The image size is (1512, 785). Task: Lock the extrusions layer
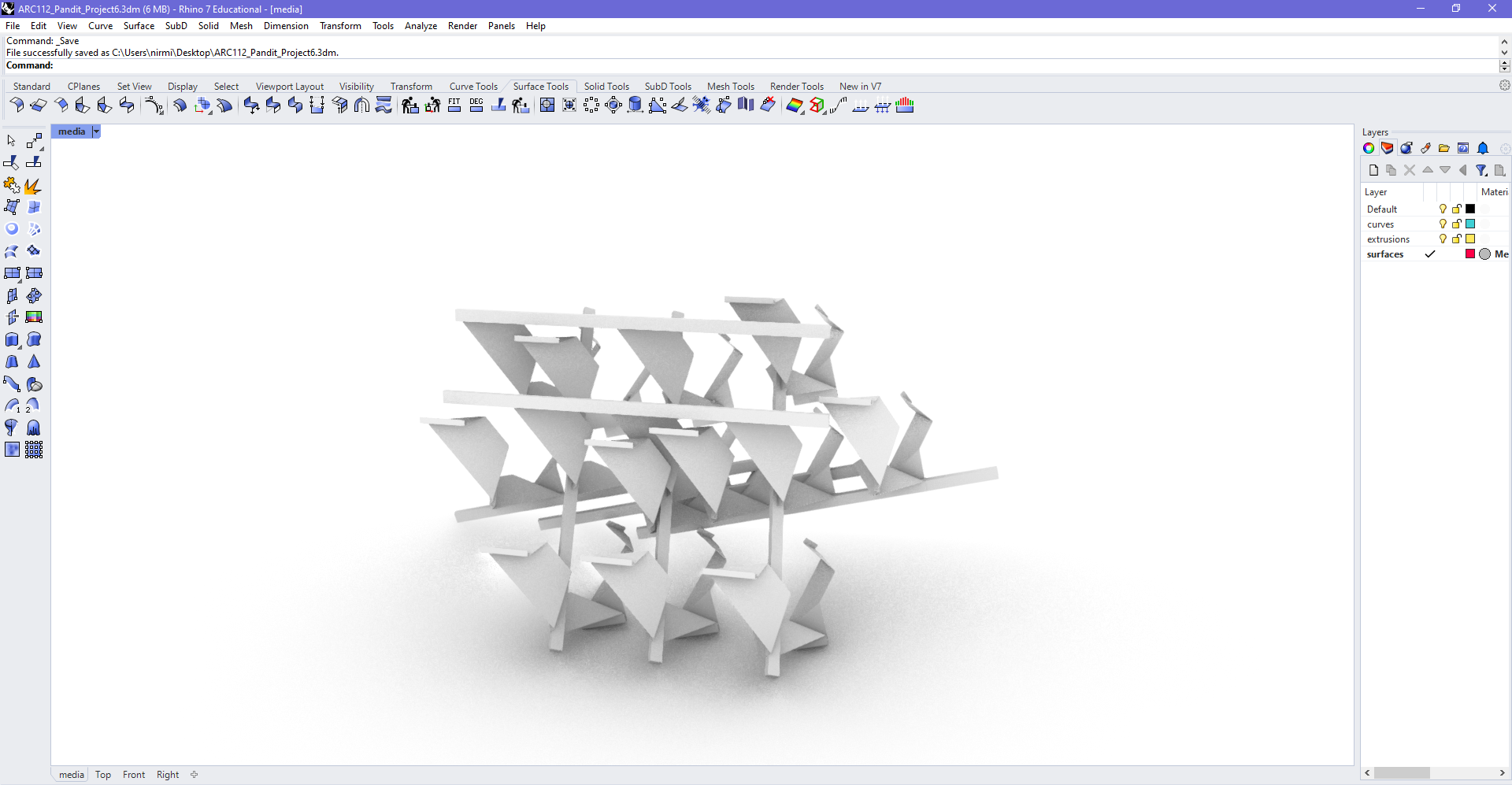1456,239
